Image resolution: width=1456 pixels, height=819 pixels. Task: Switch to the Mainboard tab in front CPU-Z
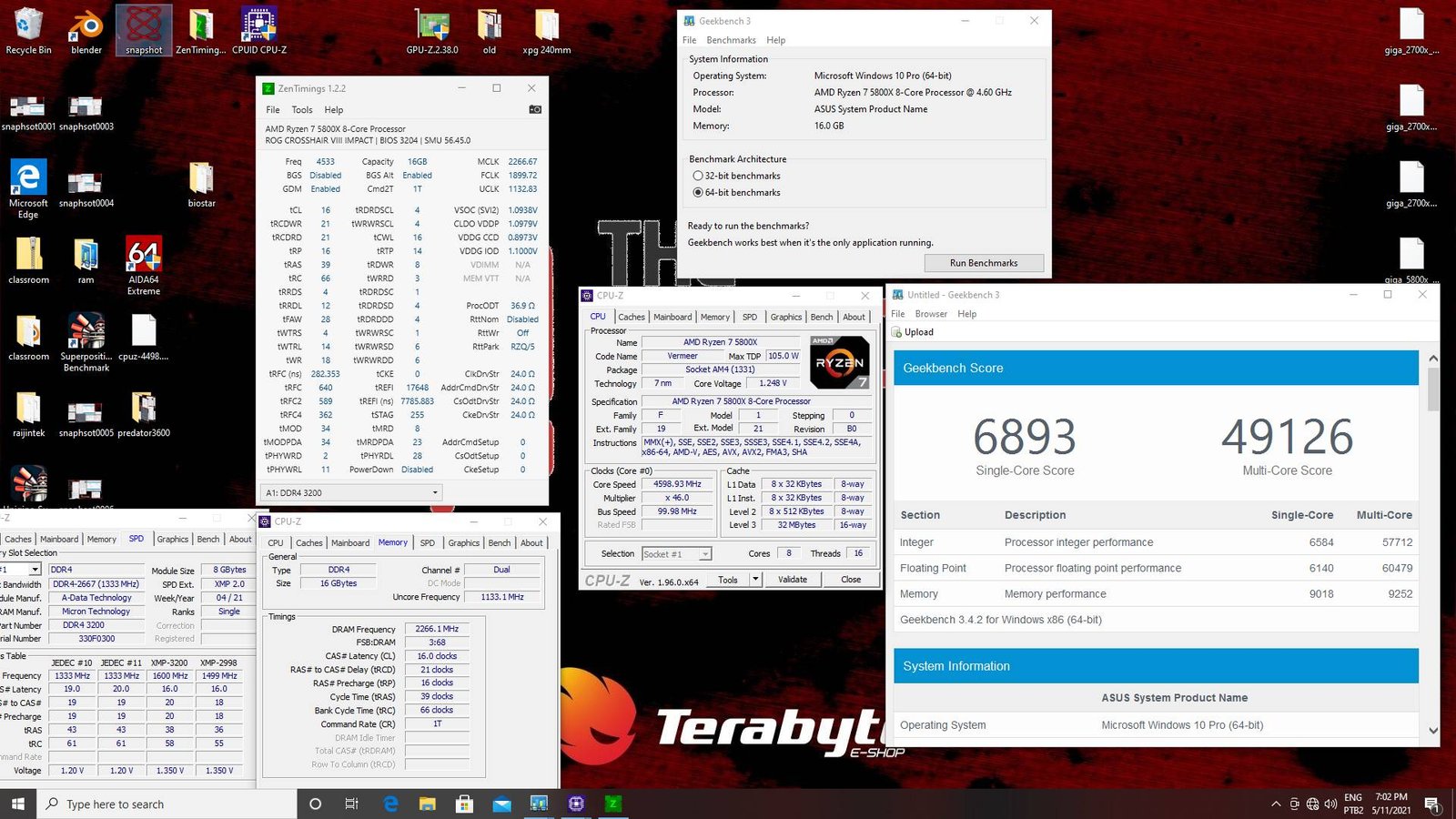click(x=672, y=317)
